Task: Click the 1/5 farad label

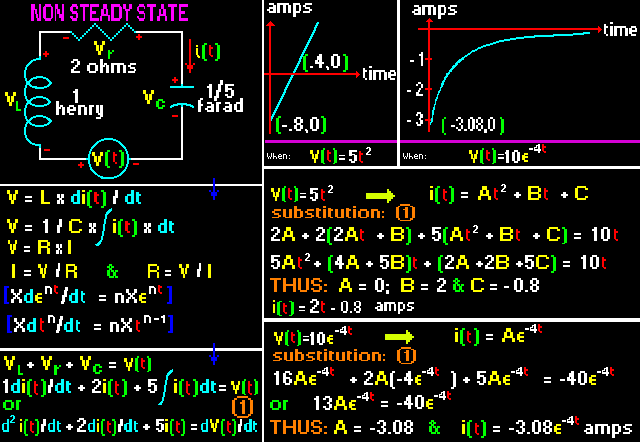Action: tap(220, 99)
